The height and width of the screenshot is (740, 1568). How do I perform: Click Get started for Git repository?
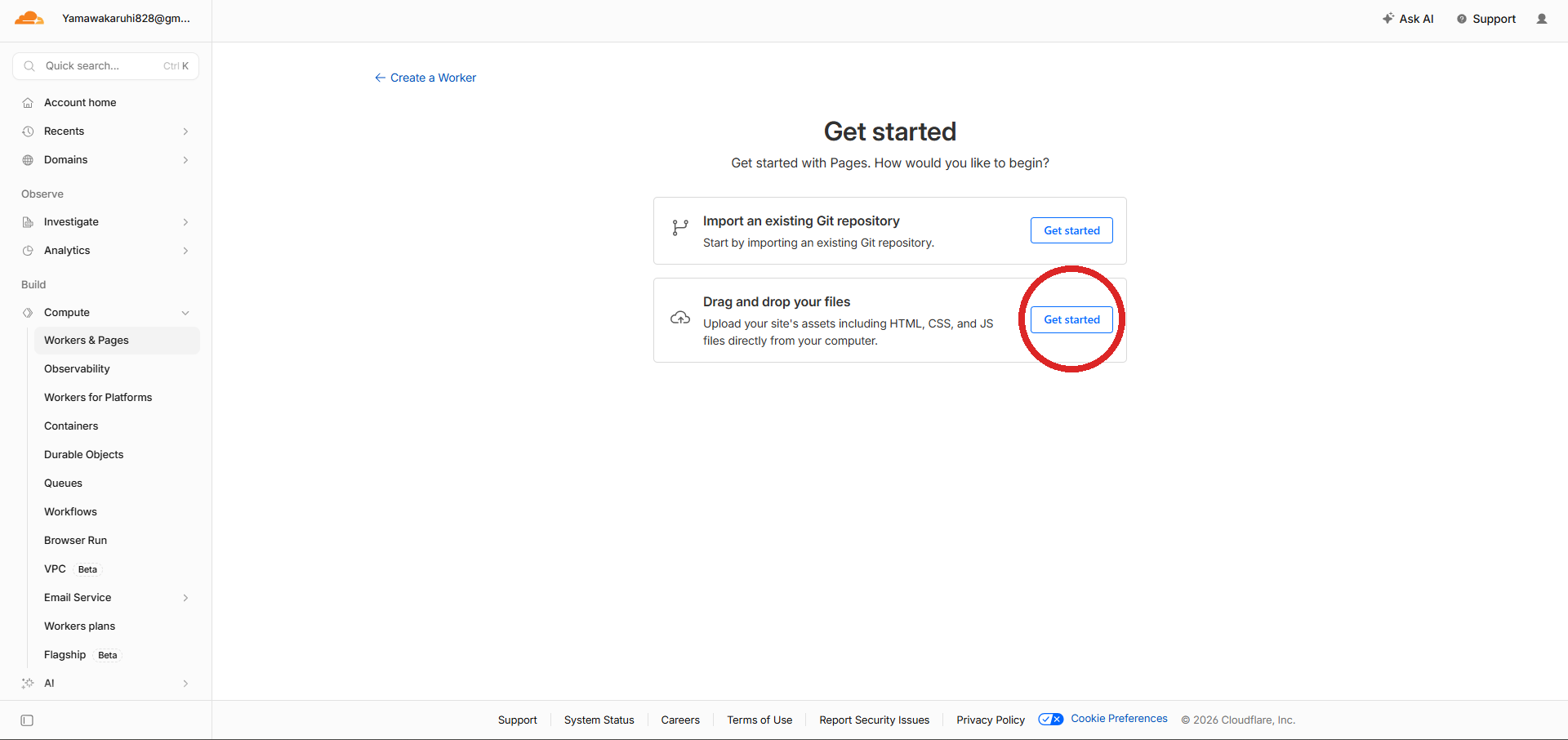coord(1071,230)
